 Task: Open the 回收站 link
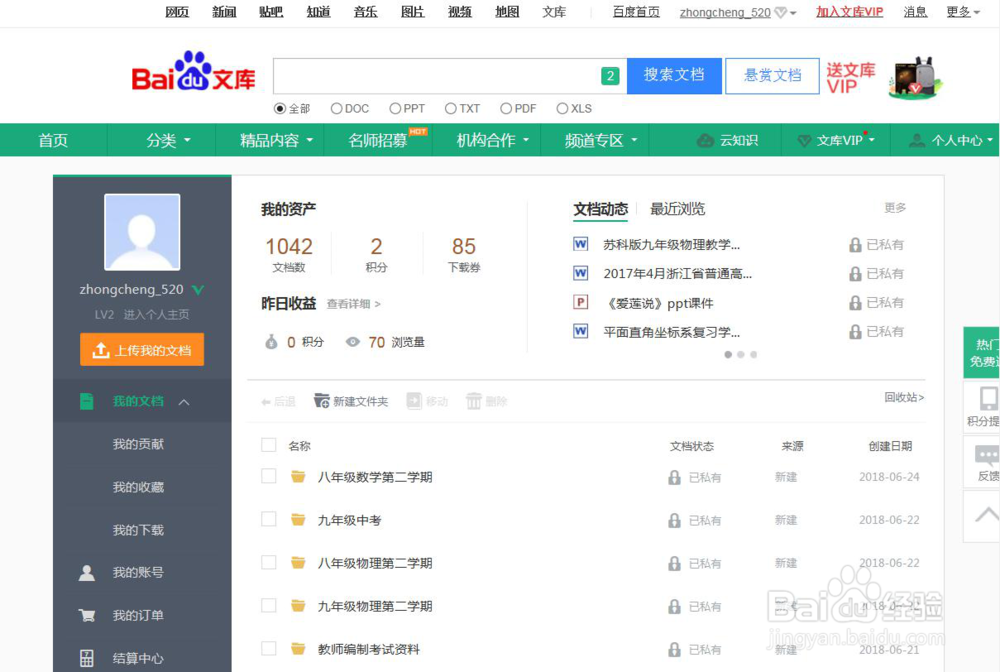(x=904, y=397)
